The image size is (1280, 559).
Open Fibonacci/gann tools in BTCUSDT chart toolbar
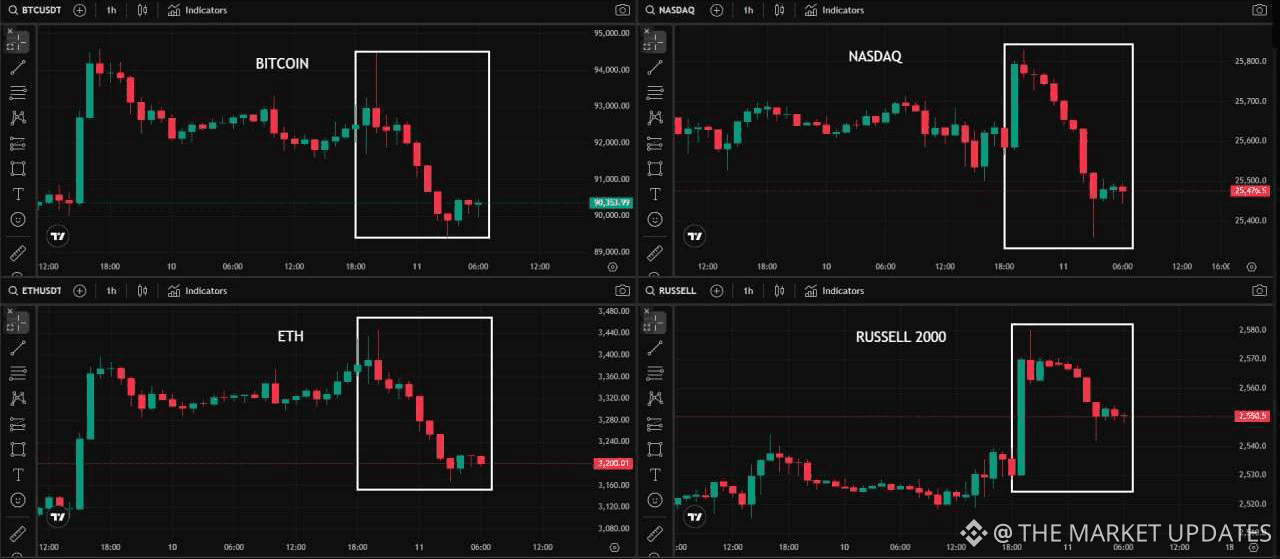(18, 93)
